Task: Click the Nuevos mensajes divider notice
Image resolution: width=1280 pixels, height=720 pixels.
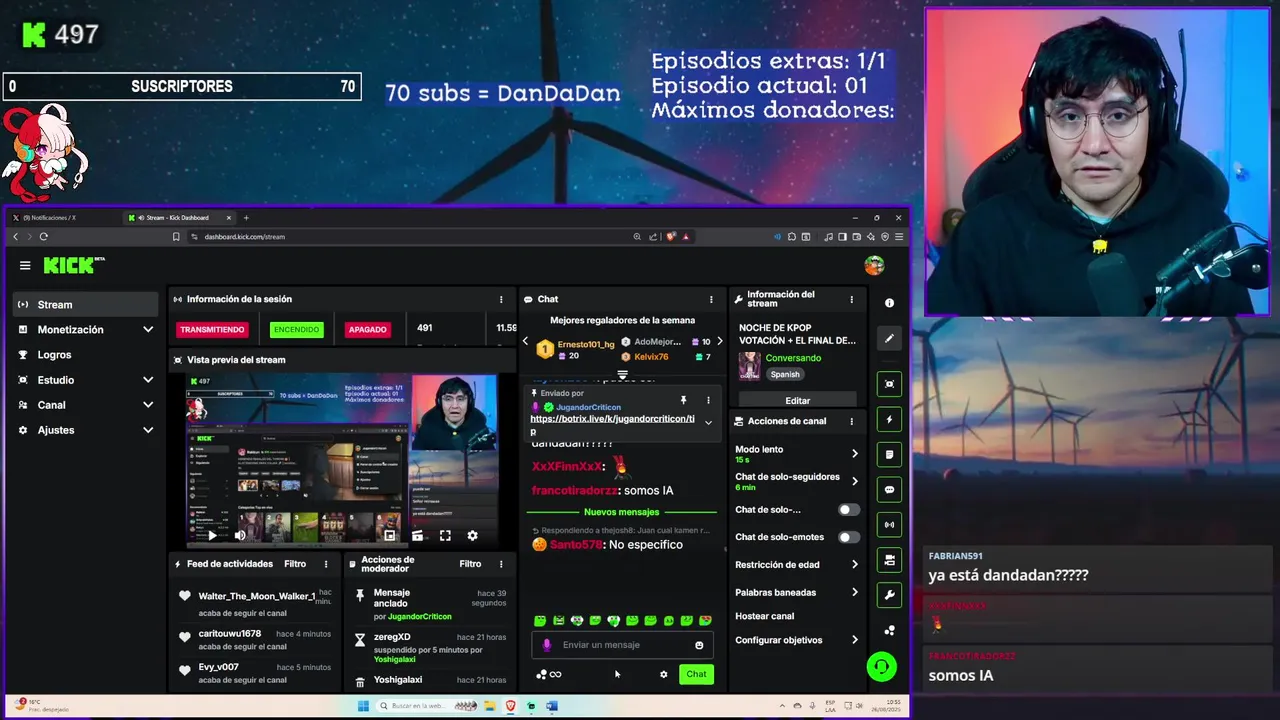Action: pos(622,512)
